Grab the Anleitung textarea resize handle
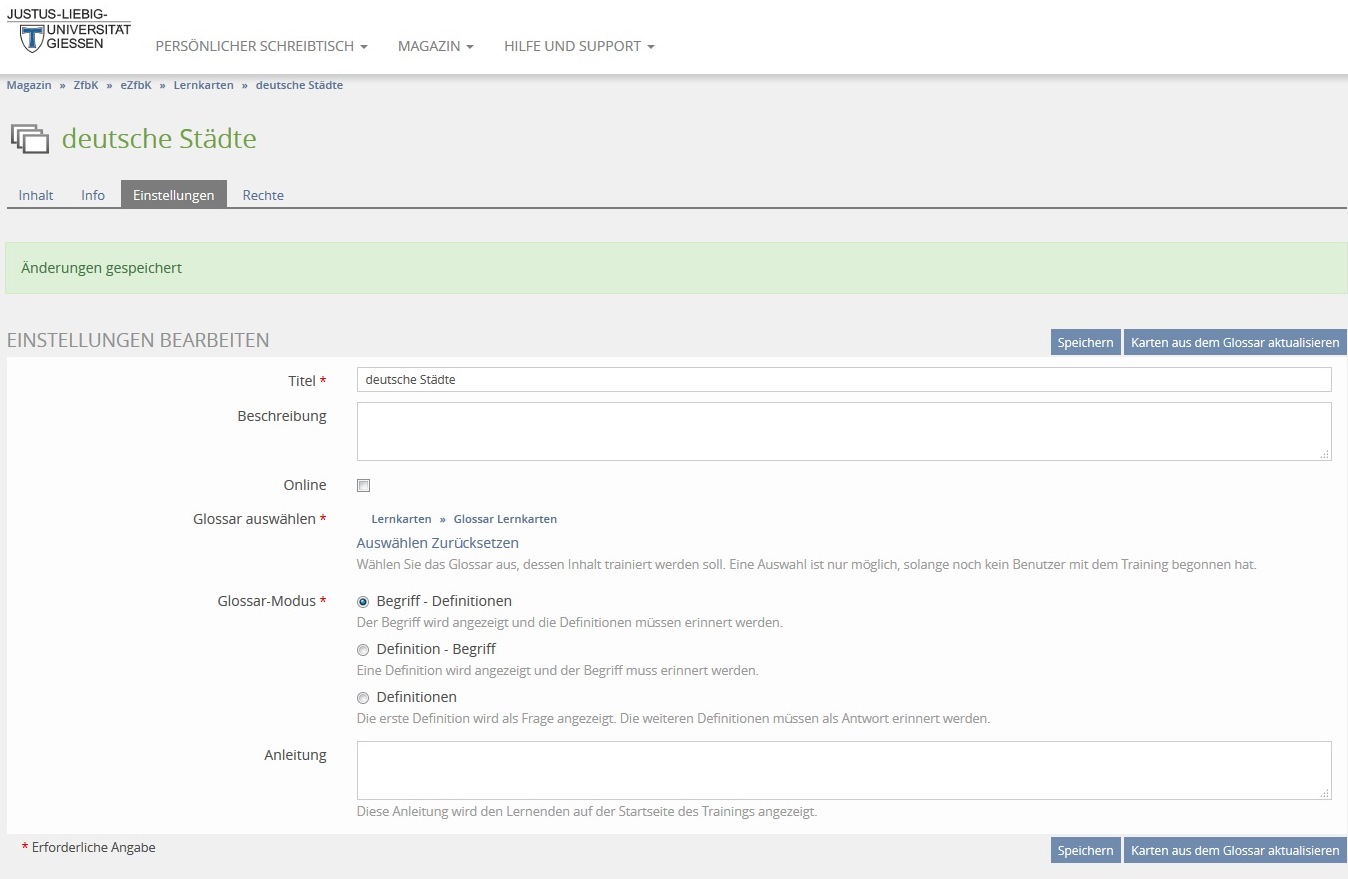The image size is (1348, 879). pyautogui.click(x=1324, y=793)
